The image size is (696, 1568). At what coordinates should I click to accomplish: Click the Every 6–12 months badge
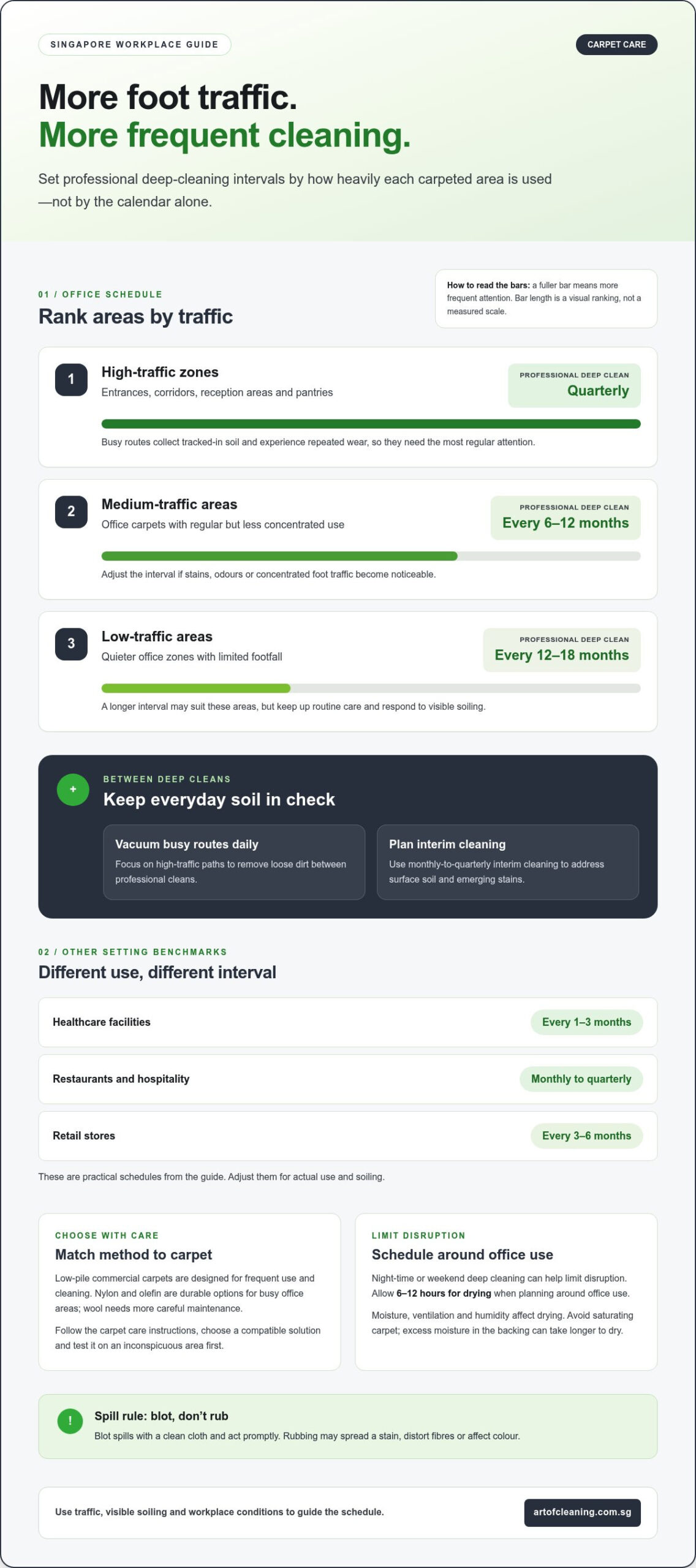pos(565,518)
